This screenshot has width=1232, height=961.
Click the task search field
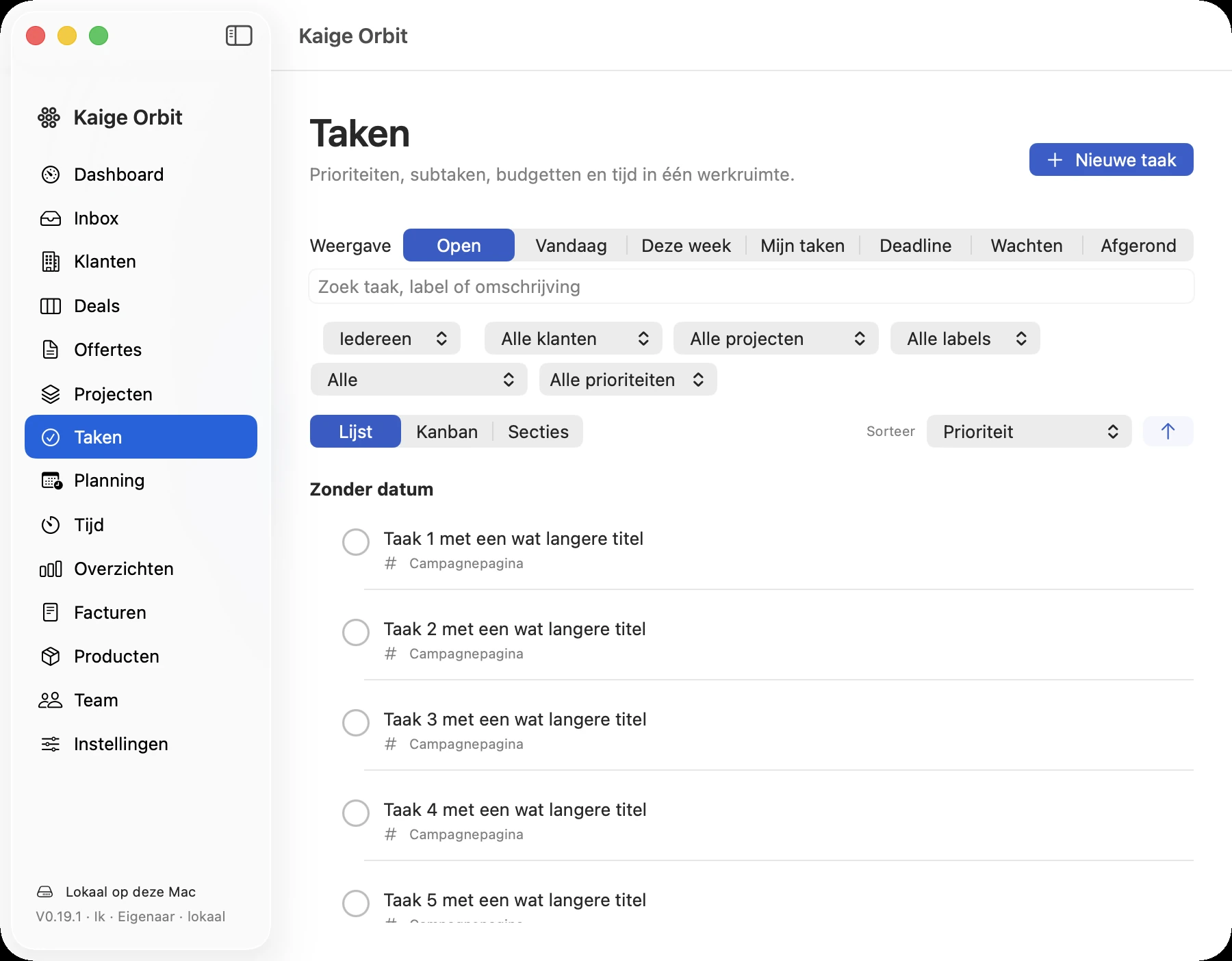(752, 286)
